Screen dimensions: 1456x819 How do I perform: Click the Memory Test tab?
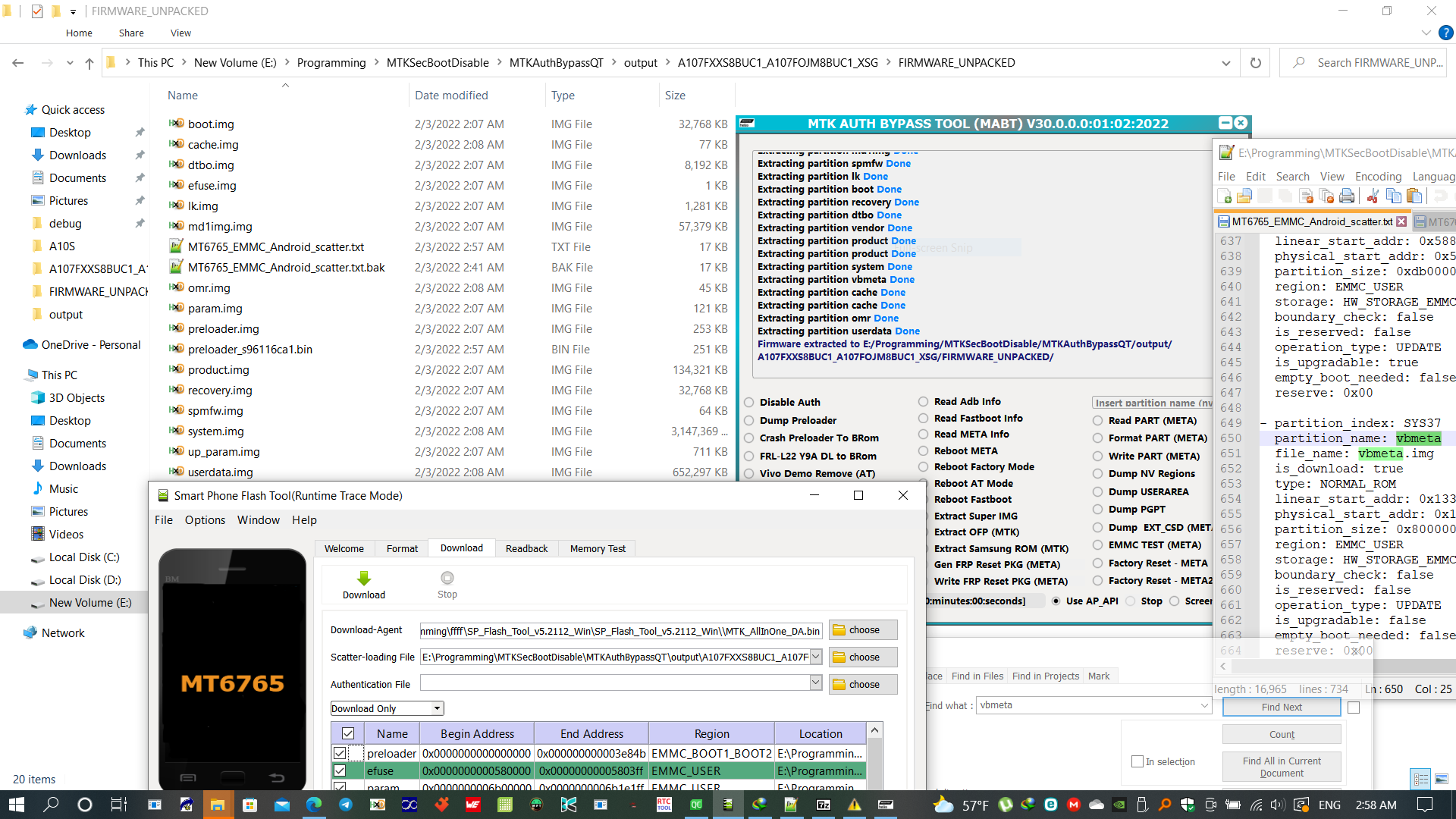598,548
